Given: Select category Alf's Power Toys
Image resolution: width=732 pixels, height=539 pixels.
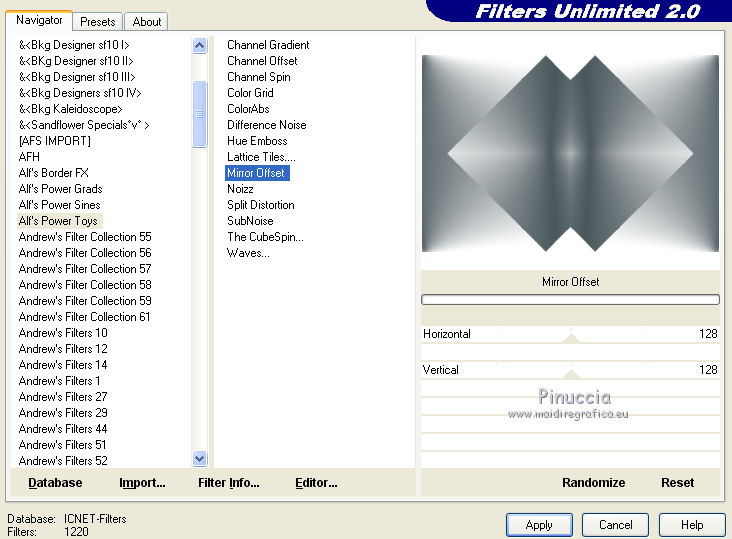Looking at the screenshot, I should (59, 221).
